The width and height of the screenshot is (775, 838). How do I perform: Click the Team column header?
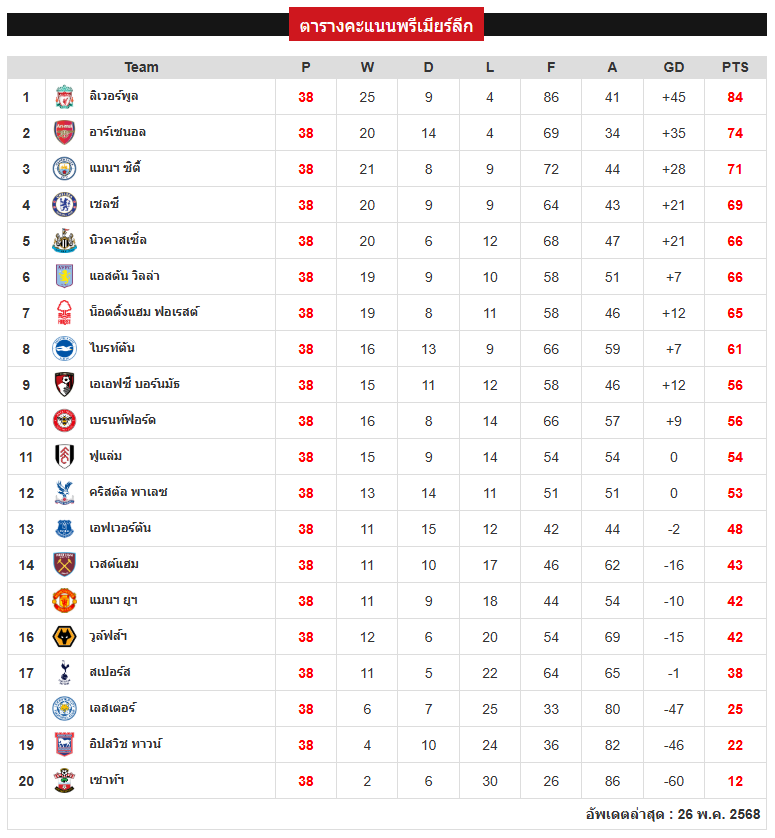(142, 67)
